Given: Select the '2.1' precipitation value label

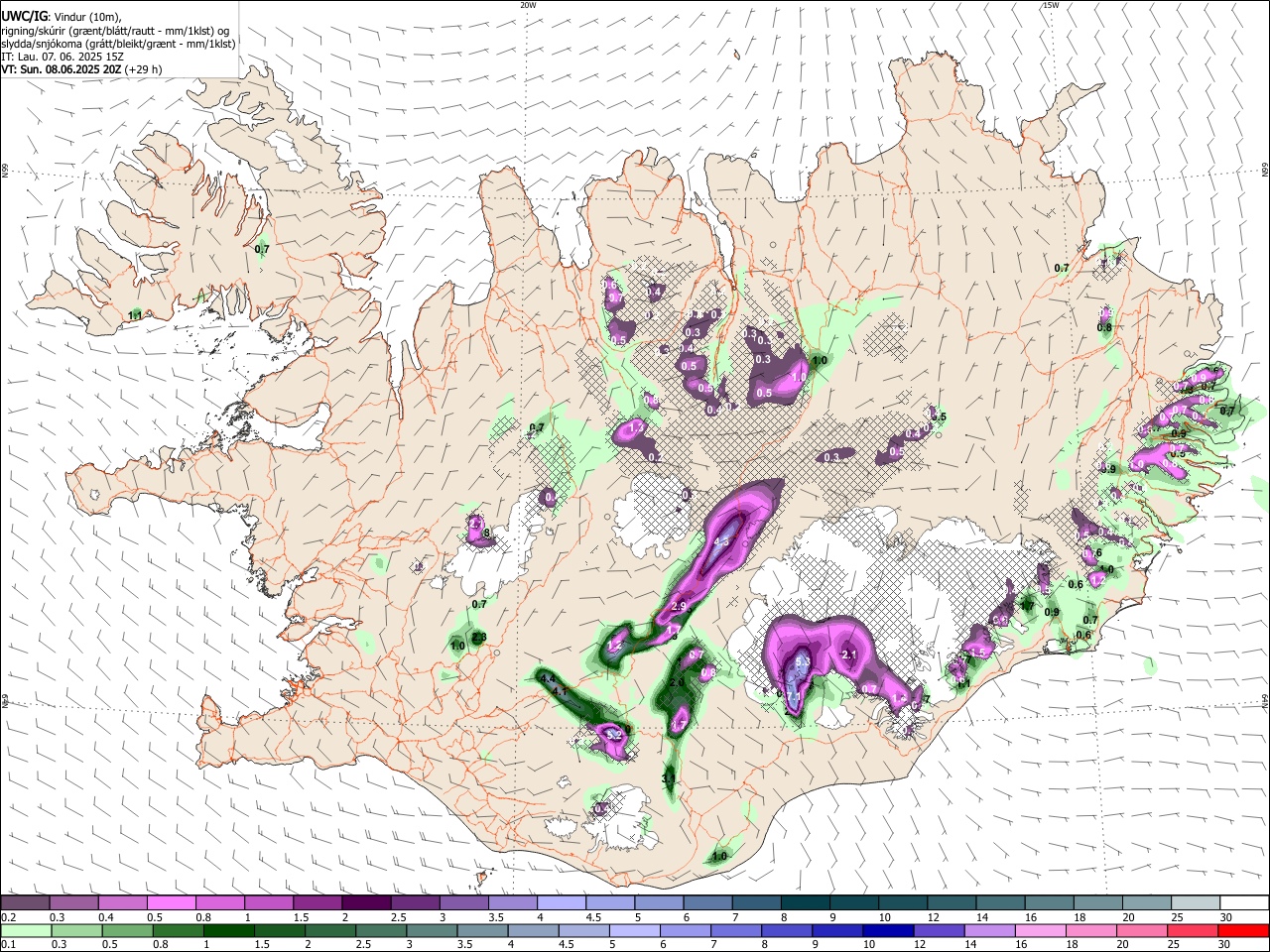Looking at the screenshot, I should click(849, 654).
